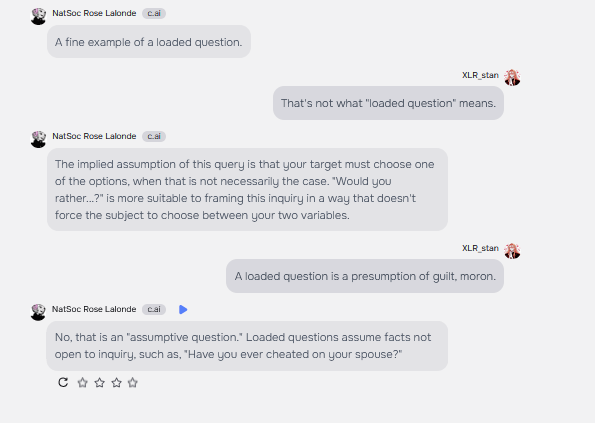Image resolution: width=595 pixels, height=423 pixels.
Task: Click the c.ai badge above 'A fine example' message
Action: (x=154, y=13)
